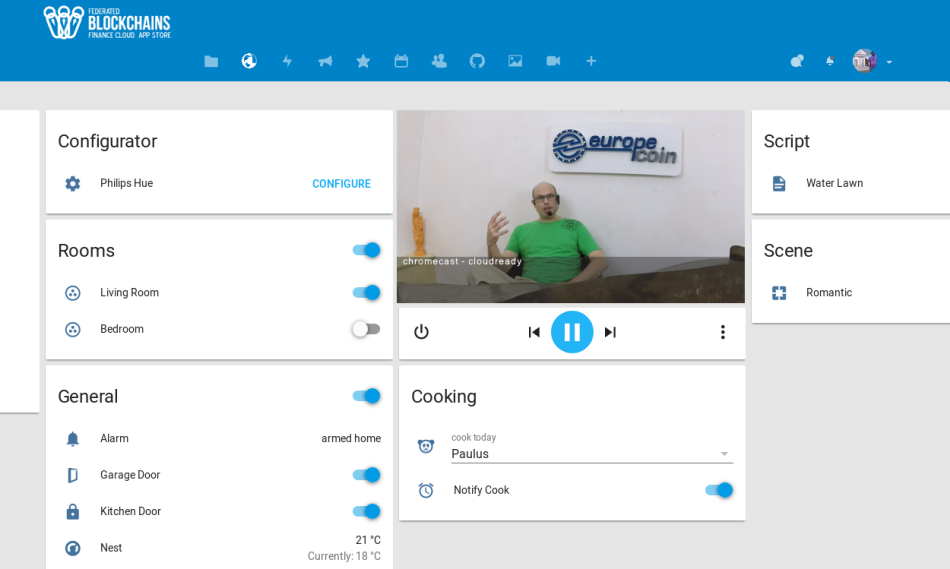Open the notifications bell icon
Image resolution: width=950 pixels, height=569 pixels.
click(830, 61)
